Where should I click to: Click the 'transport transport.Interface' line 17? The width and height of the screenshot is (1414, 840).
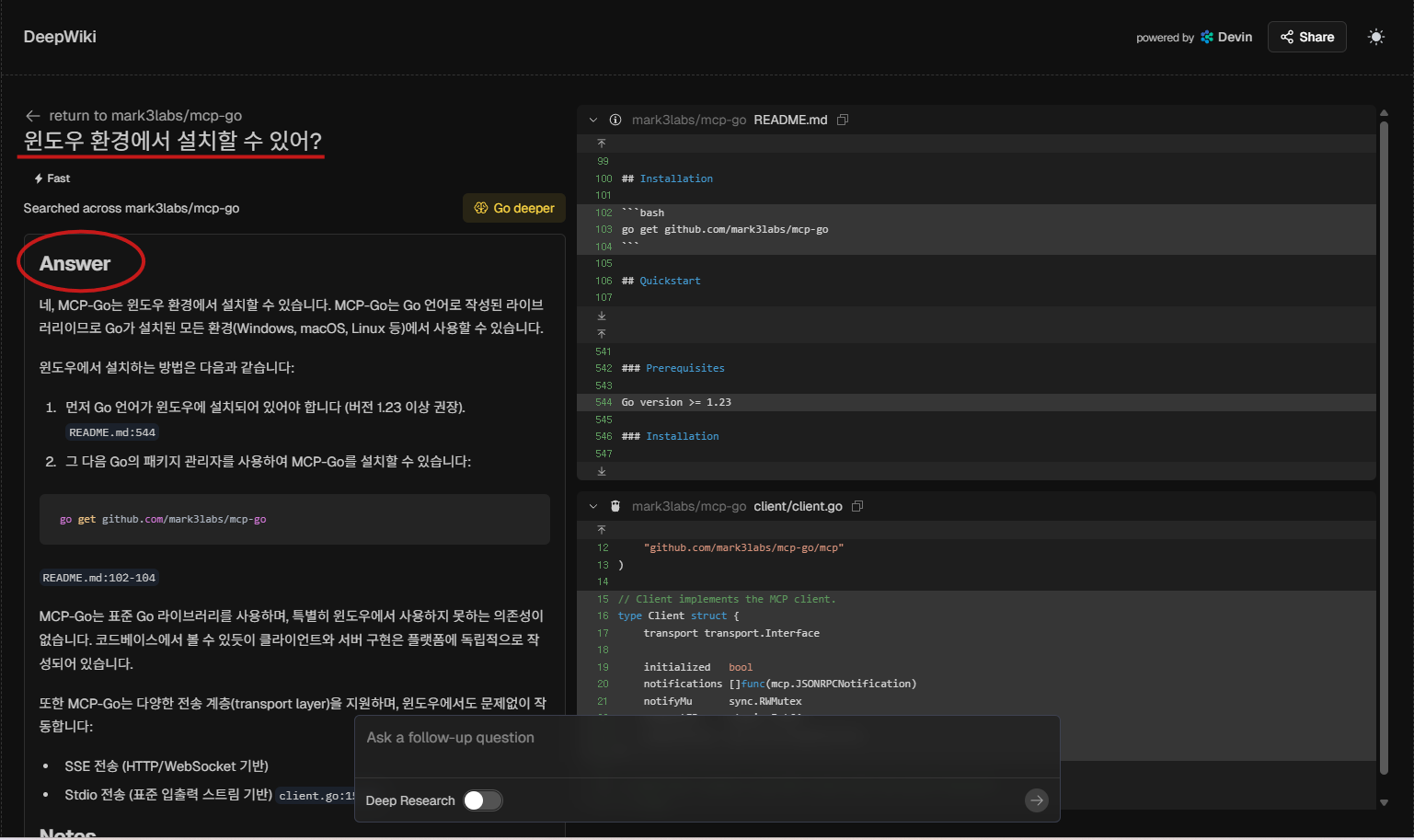[731, 633]
